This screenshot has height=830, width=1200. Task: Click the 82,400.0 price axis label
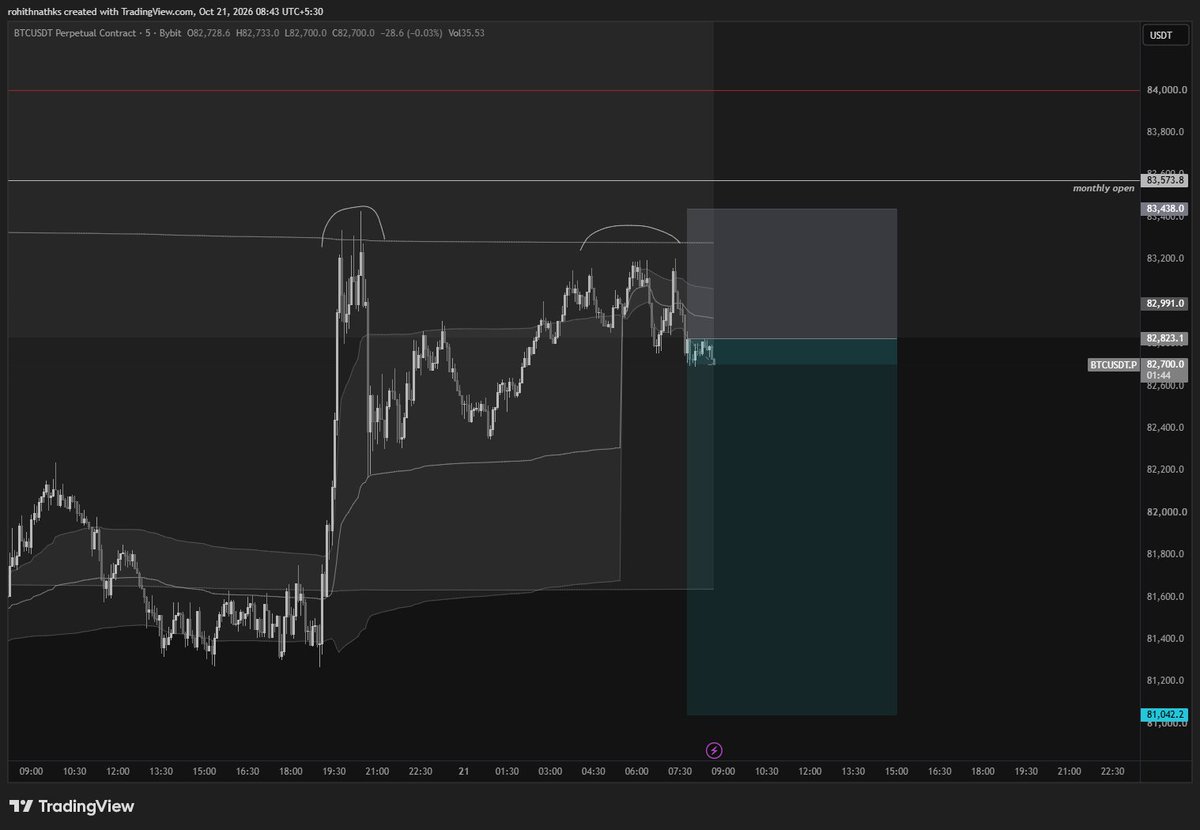1165,428
